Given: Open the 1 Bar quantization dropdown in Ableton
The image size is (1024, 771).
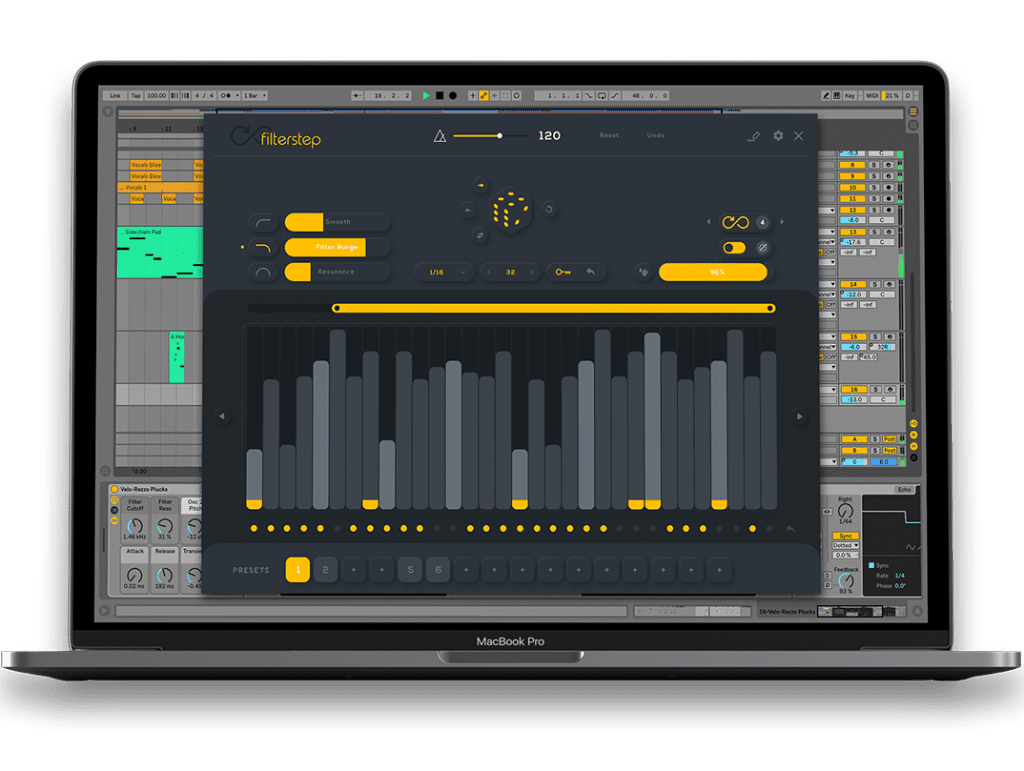Looking at the screenshot, I should click(x=255, y=95).
